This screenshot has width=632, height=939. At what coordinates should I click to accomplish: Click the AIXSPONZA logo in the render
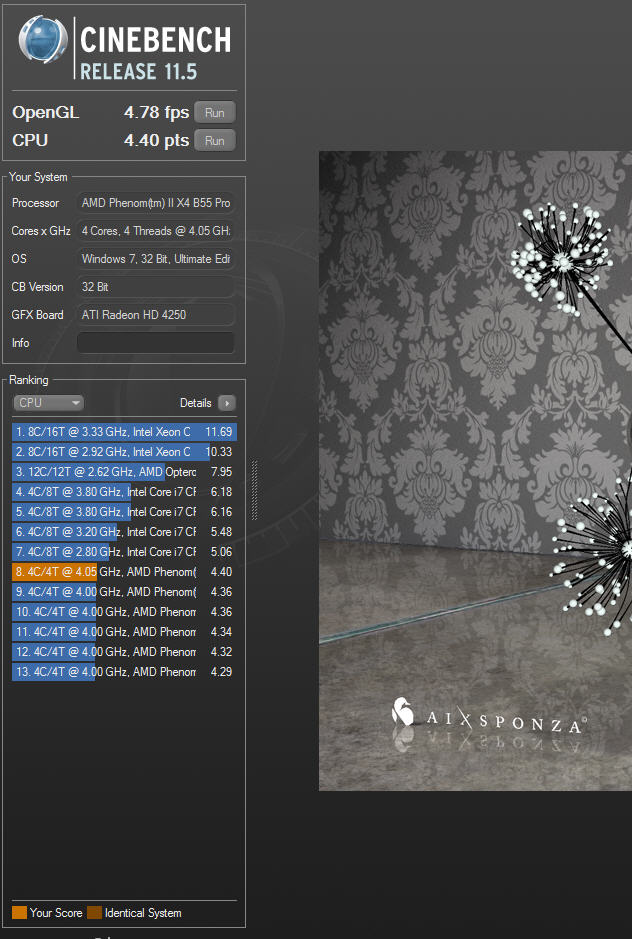[489, 717]
